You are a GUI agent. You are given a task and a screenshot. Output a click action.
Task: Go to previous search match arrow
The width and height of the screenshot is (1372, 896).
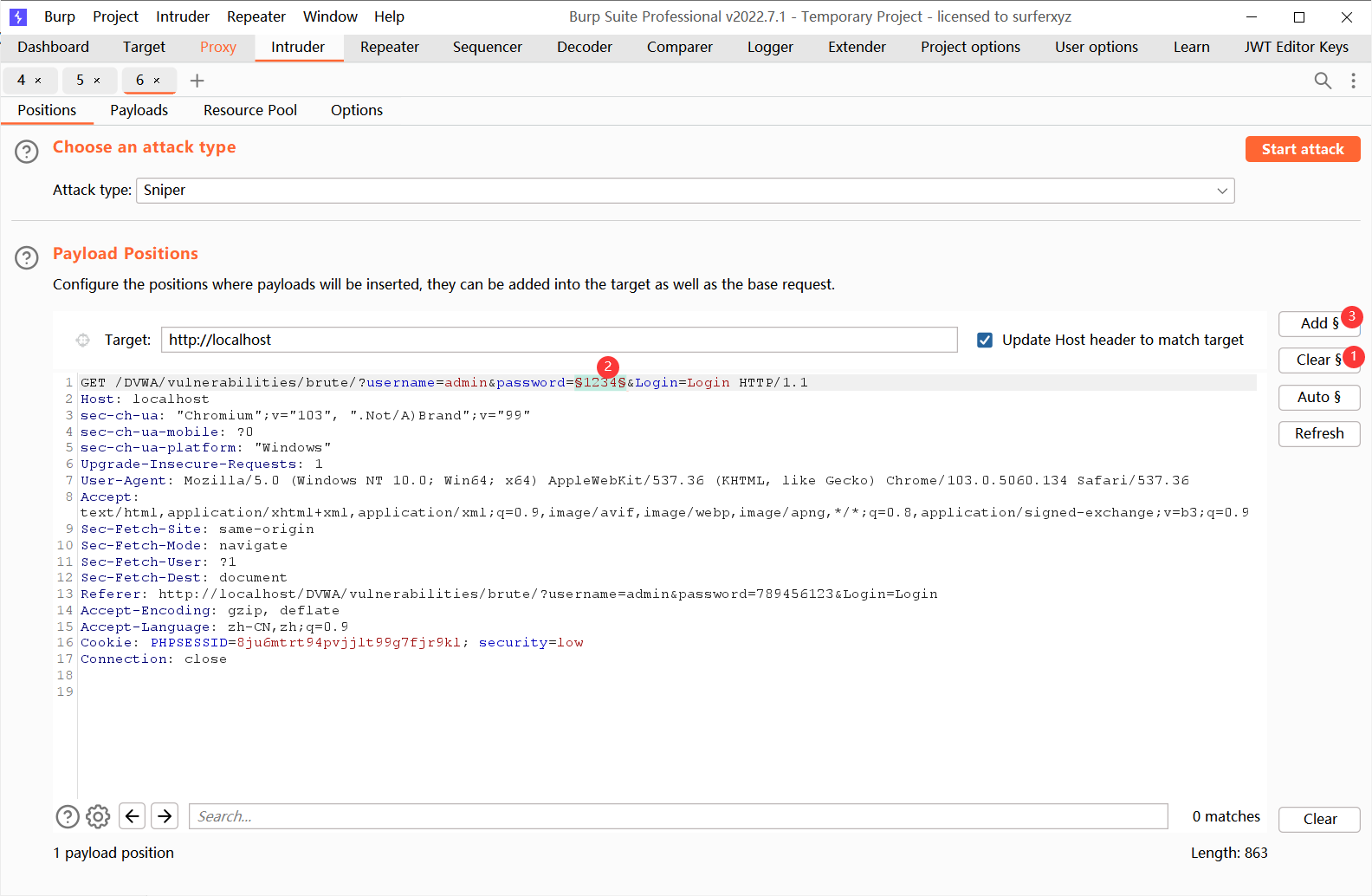[x=132, y=816]
